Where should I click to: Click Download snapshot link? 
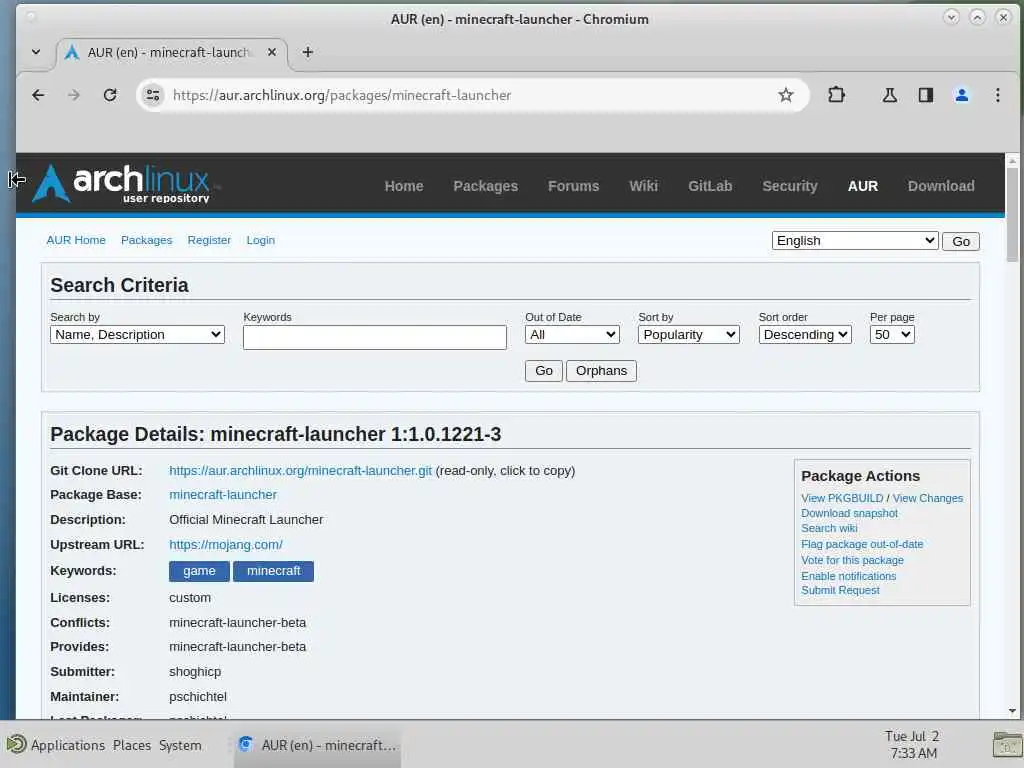pos(849,513)
